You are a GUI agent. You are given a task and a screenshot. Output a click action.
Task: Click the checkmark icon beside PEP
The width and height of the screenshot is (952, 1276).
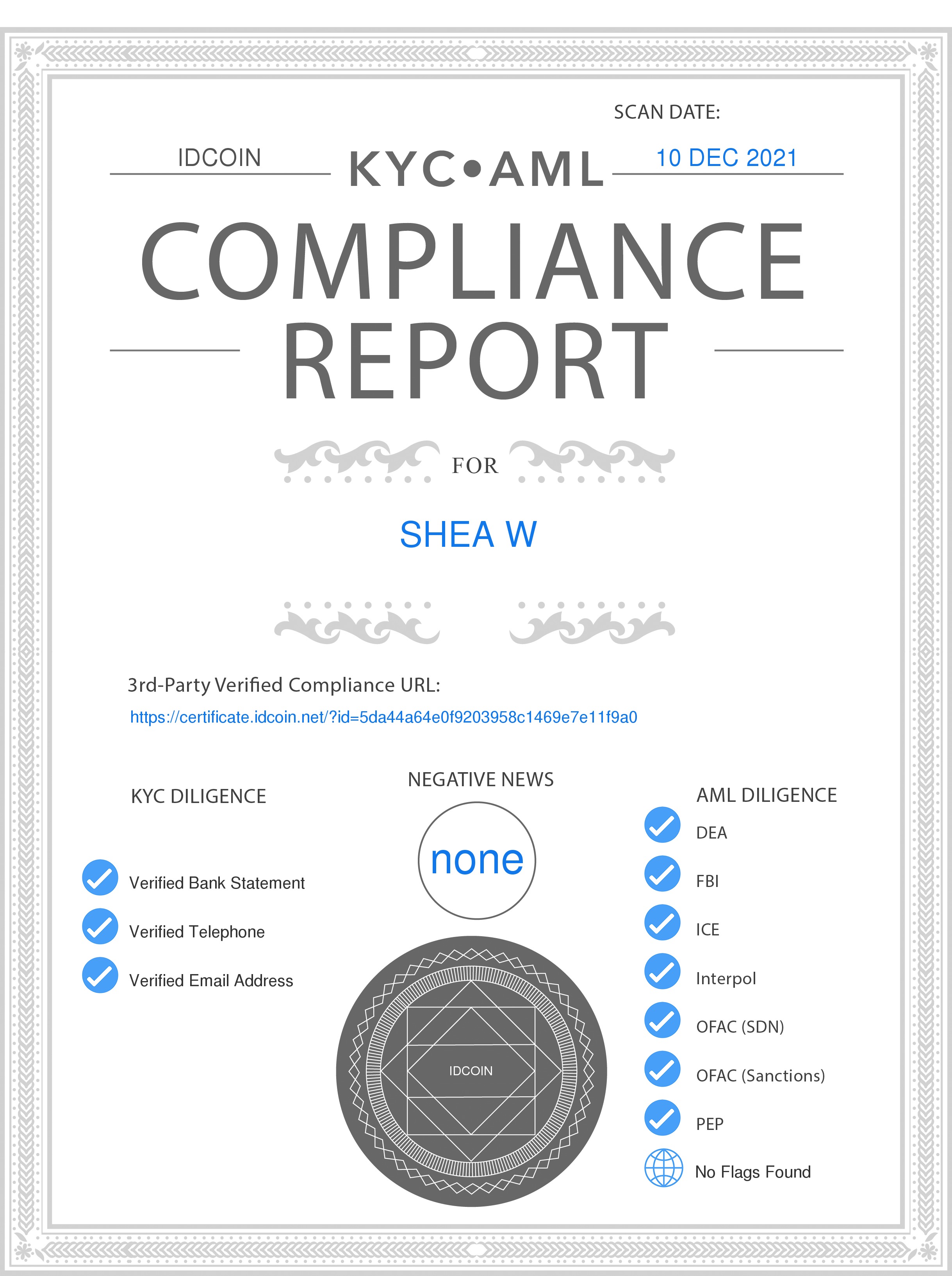[x=662, y=1117]
